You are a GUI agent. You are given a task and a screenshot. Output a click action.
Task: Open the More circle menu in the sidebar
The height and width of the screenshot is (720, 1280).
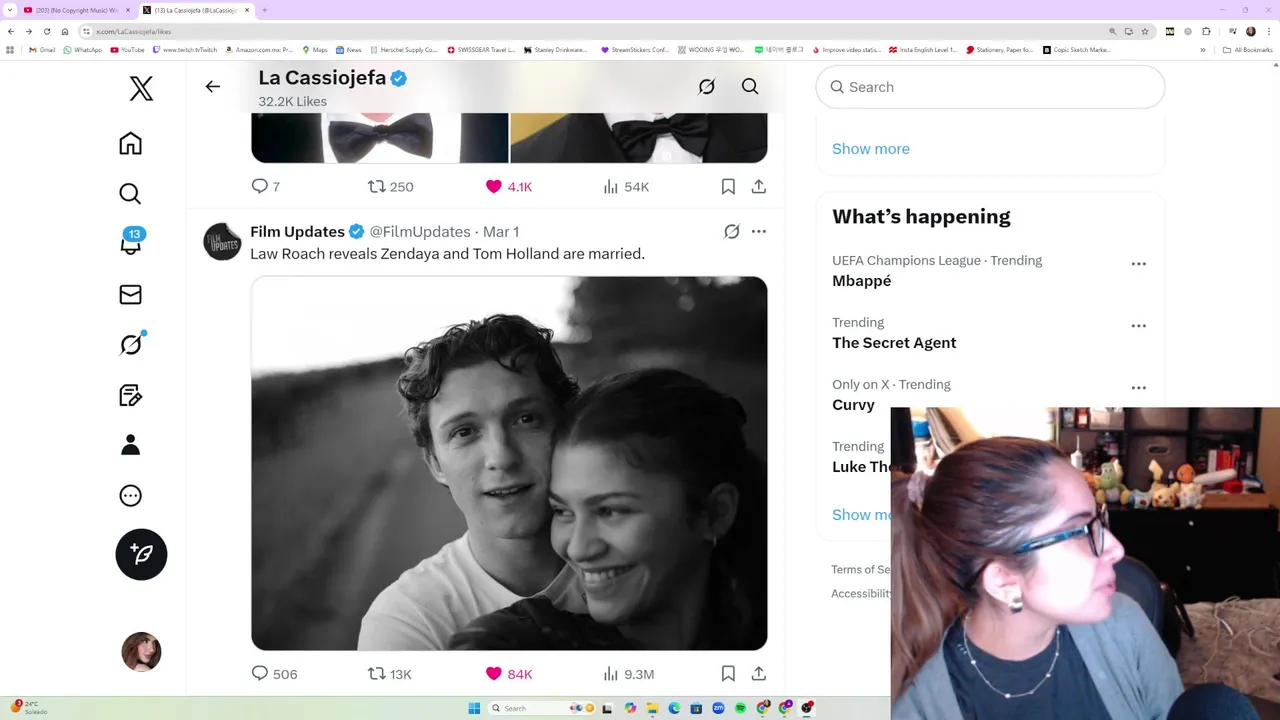click(x=130, y=496)
